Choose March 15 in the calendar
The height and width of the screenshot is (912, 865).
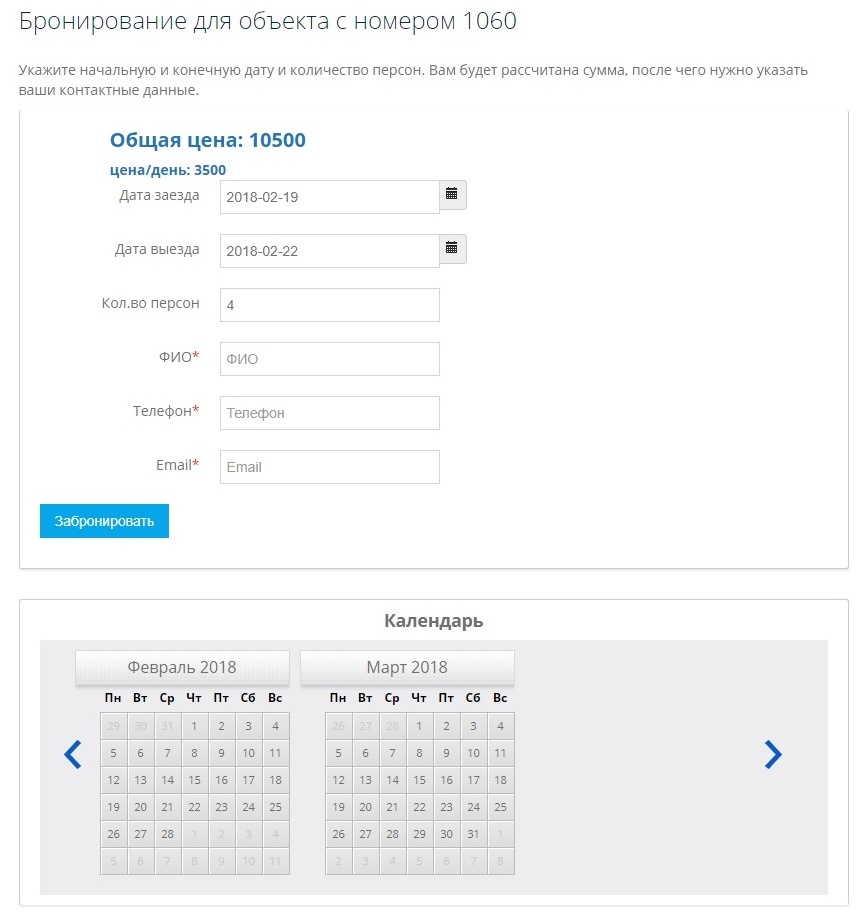point(420,780)
